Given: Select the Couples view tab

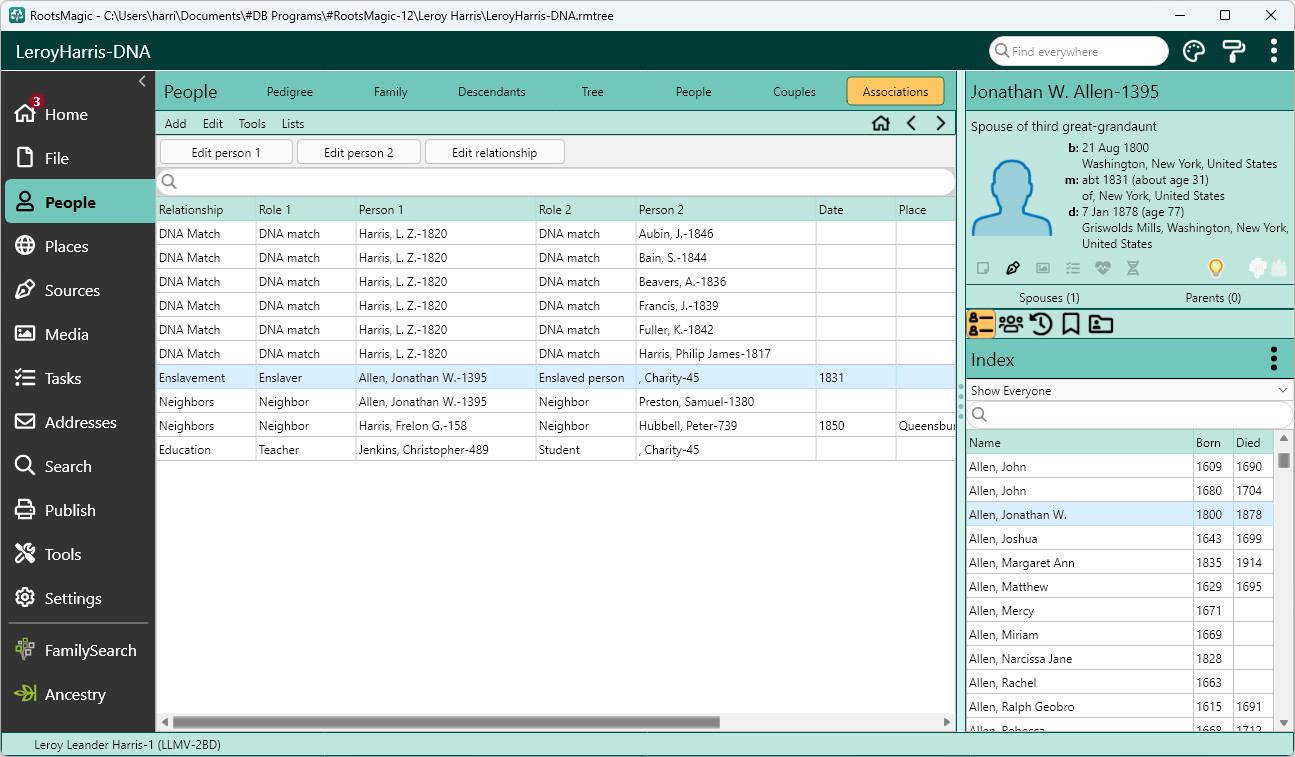Looking at the screenshot, I should 795,92.
